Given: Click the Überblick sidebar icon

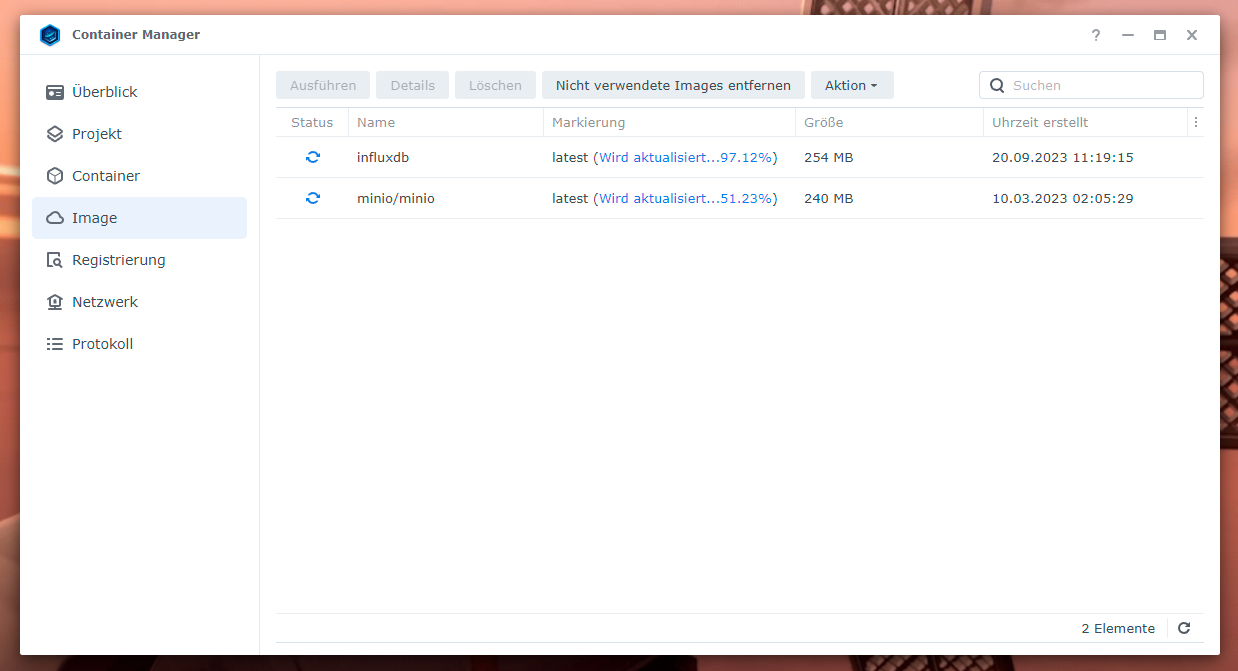Looking at the screenshot, I should coord(55,92).
